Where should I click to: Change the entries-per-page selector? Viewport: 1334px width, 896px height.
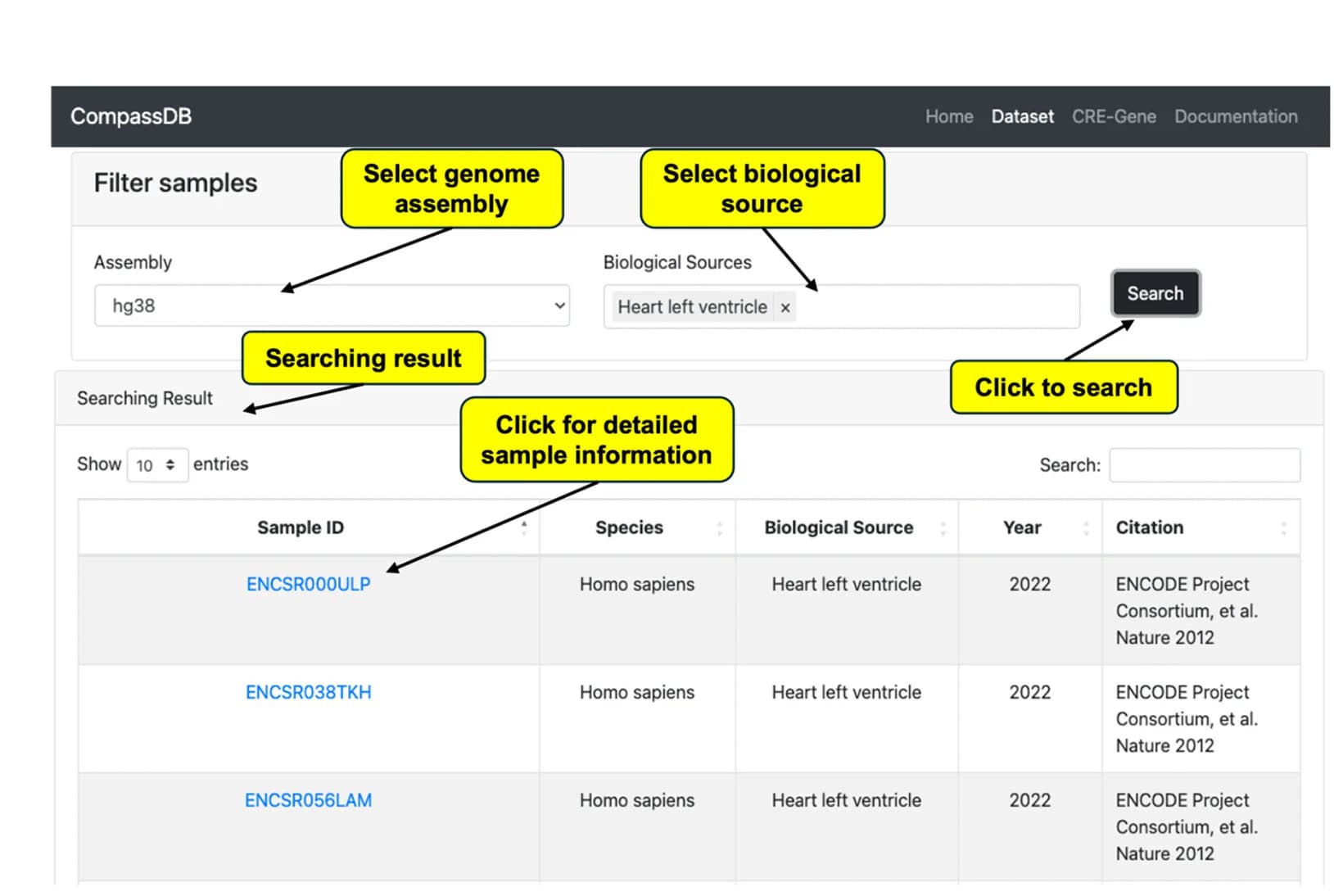pos(157,465)
